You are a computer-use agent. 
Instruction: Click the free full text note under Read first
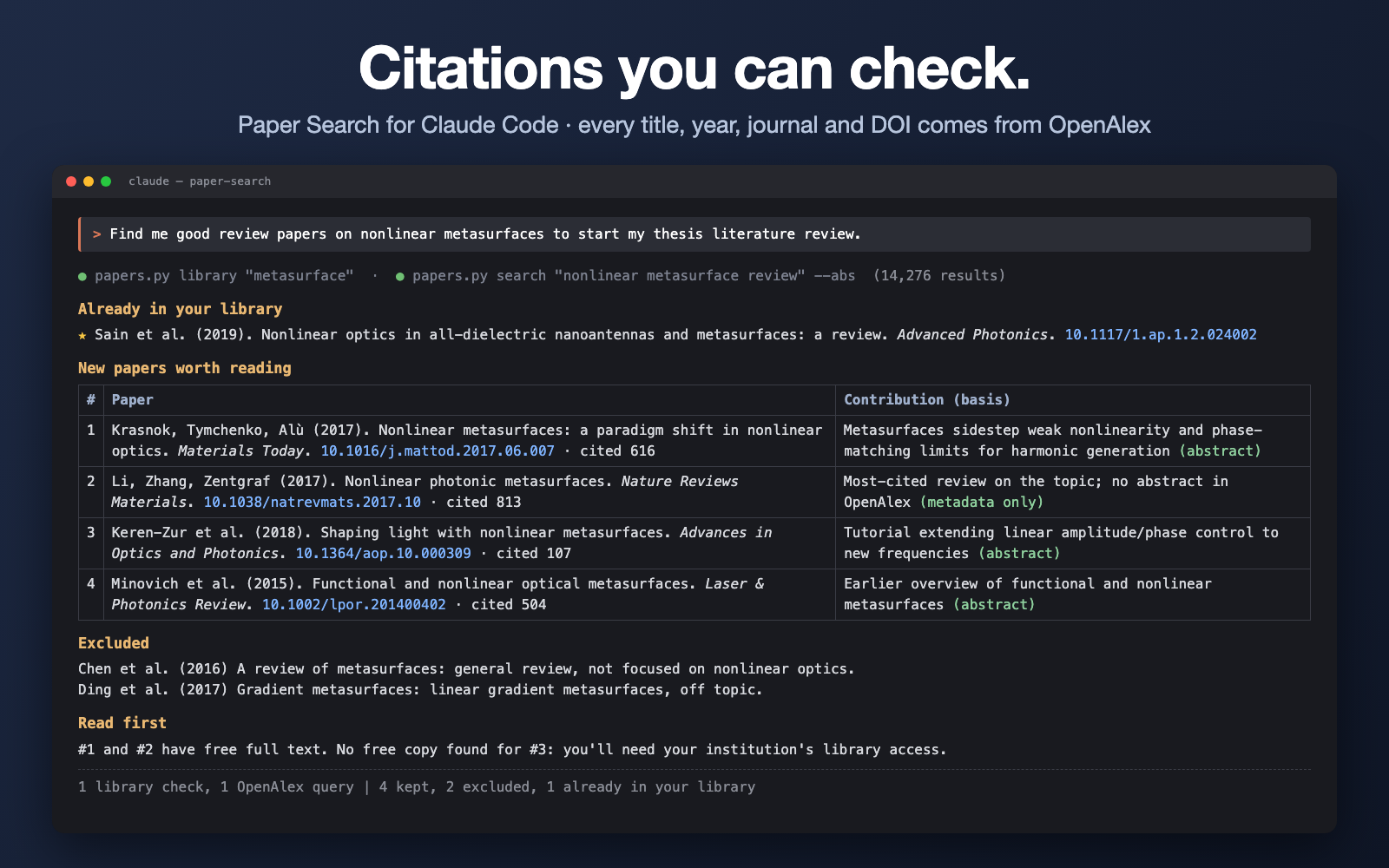coord(512,750)
